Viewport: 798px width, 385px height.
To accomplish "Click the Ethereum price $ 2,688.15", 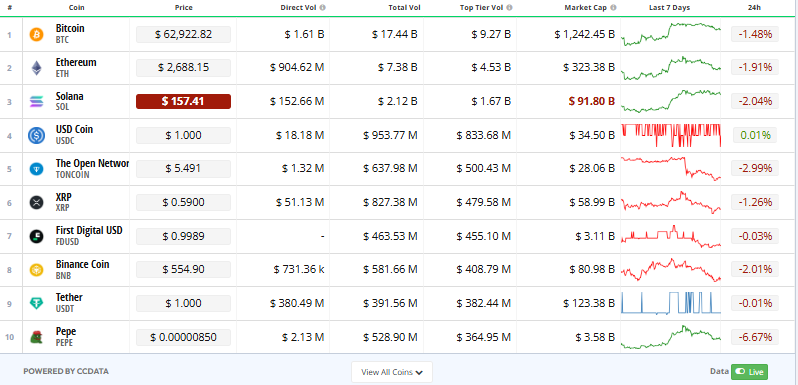I will (x=183, y=68).
